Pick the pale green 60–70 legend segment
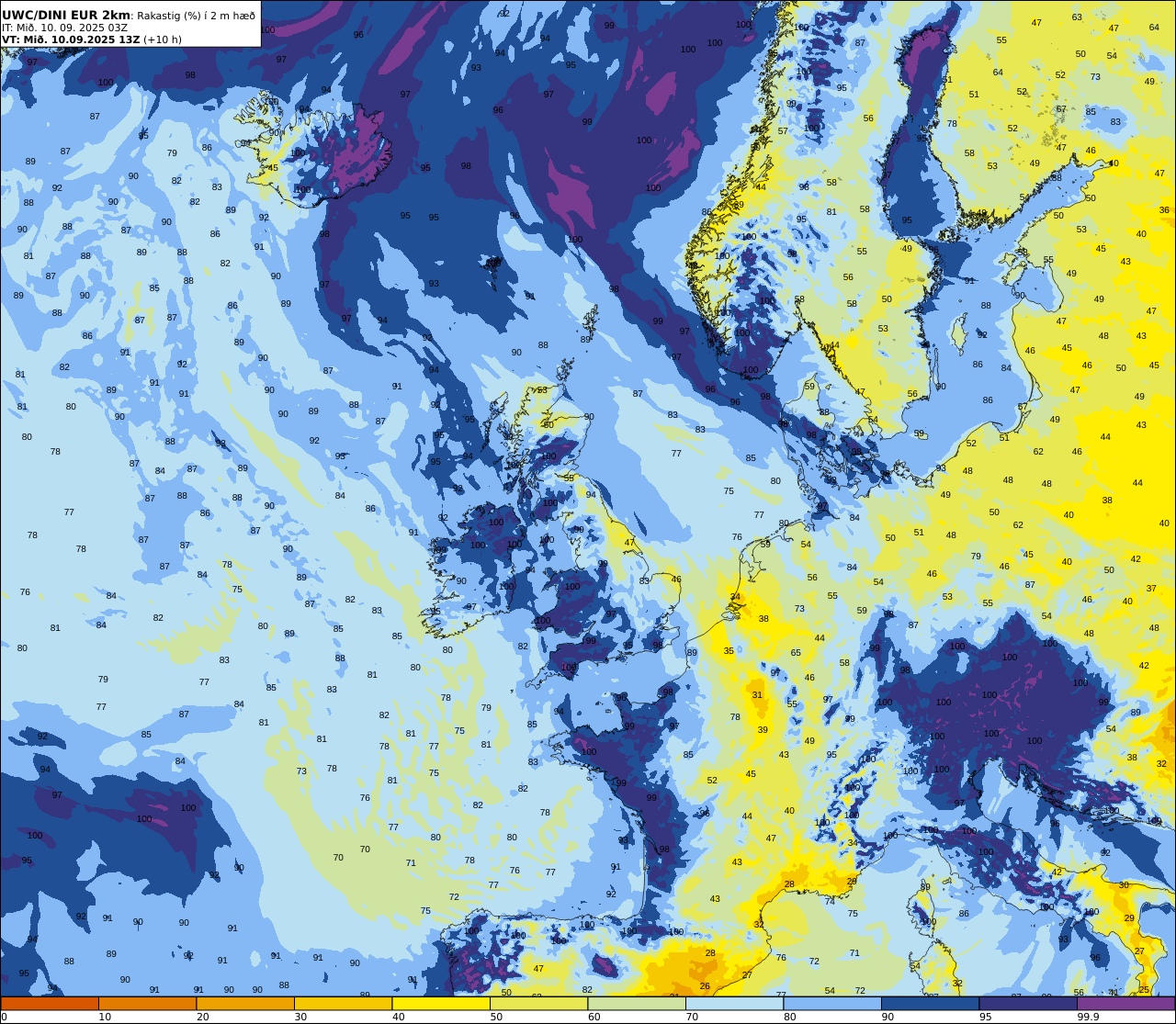The height and width of the screenshot is (1024, 1176). point(637,1003)
